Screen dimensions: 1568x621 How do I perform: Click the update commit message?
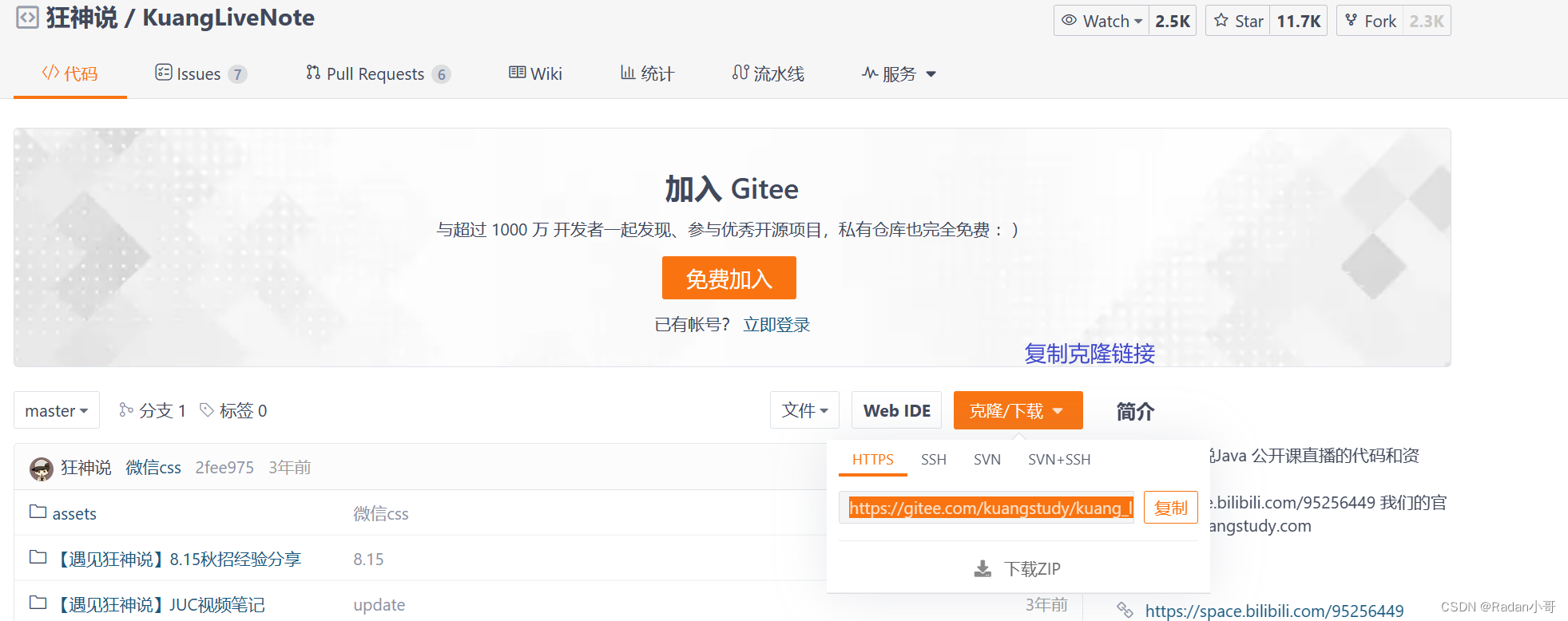pos(379,604)
